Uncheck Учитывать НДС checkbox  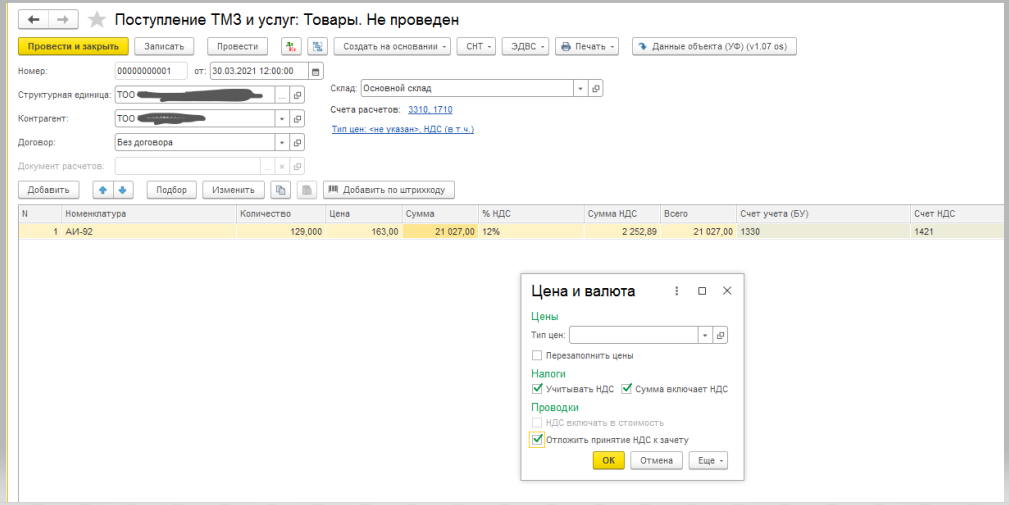pos(537,389)
